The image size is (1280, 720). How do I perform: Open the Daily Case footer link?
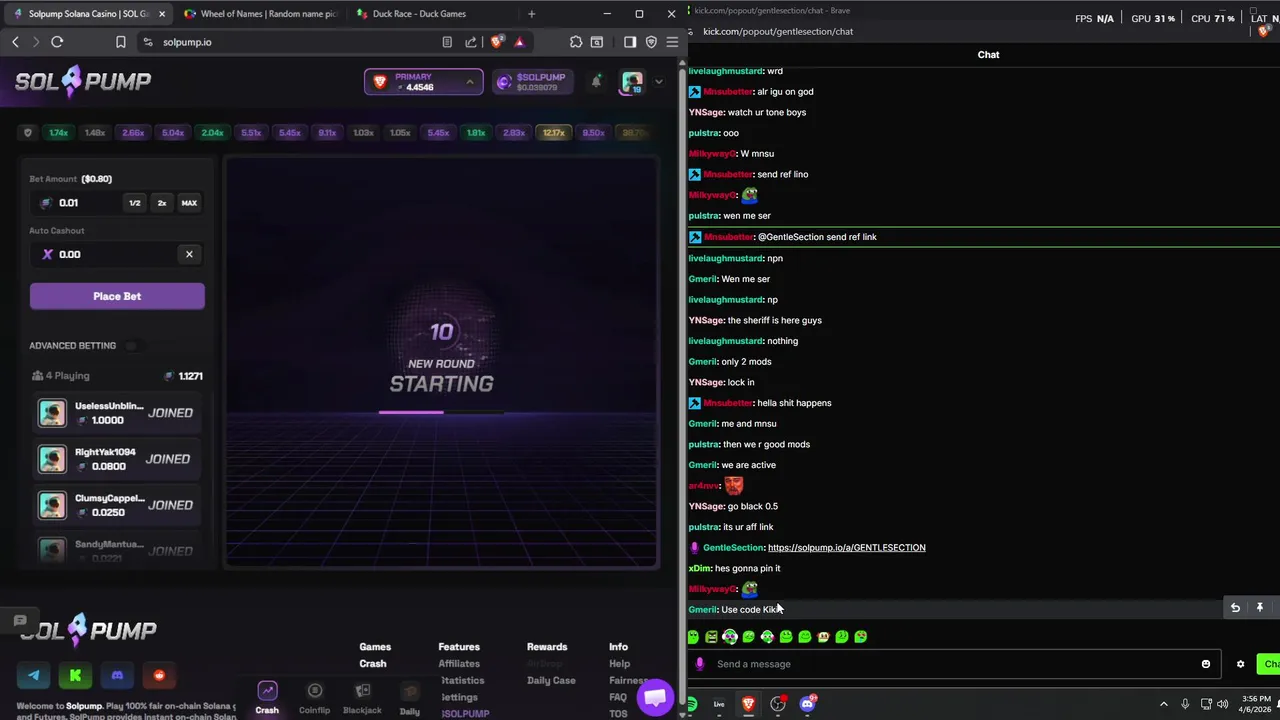(x=551, y=681)
